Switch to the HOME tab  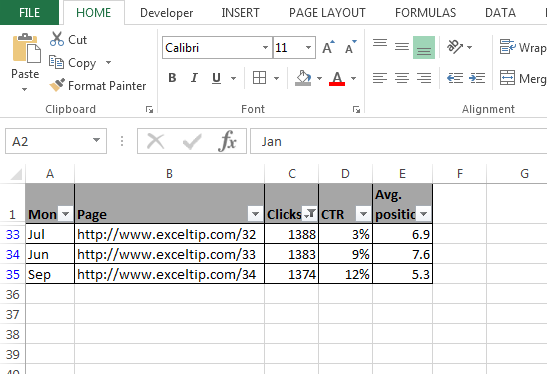tap(93, 13)
